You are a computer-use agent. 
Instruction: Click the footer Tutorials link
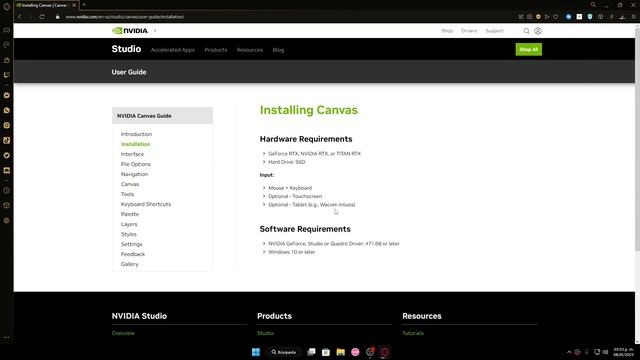click(x=413, y=333)
